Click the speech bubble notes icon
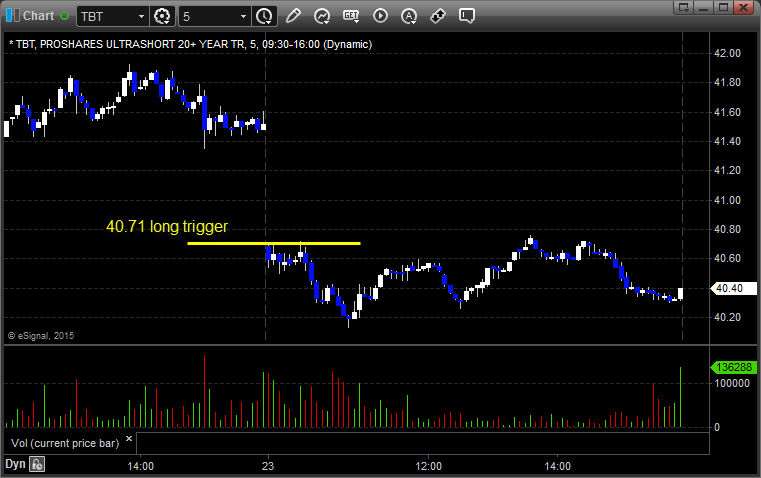The height and width of the screenshot is (478, 761). click(467, 16)
